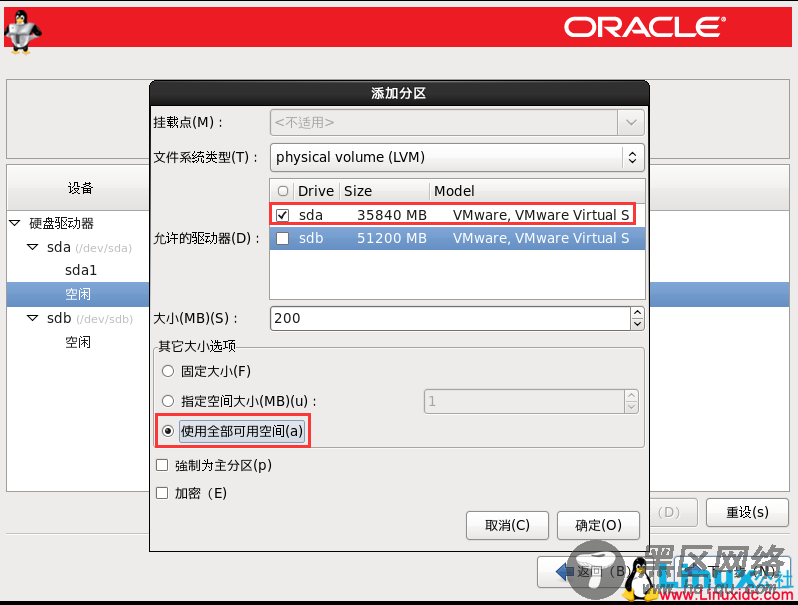Viewport: 798px width, 605px height.
Task: Click the Oracle Linux penguin logo
Action: [x=22, y=32]
